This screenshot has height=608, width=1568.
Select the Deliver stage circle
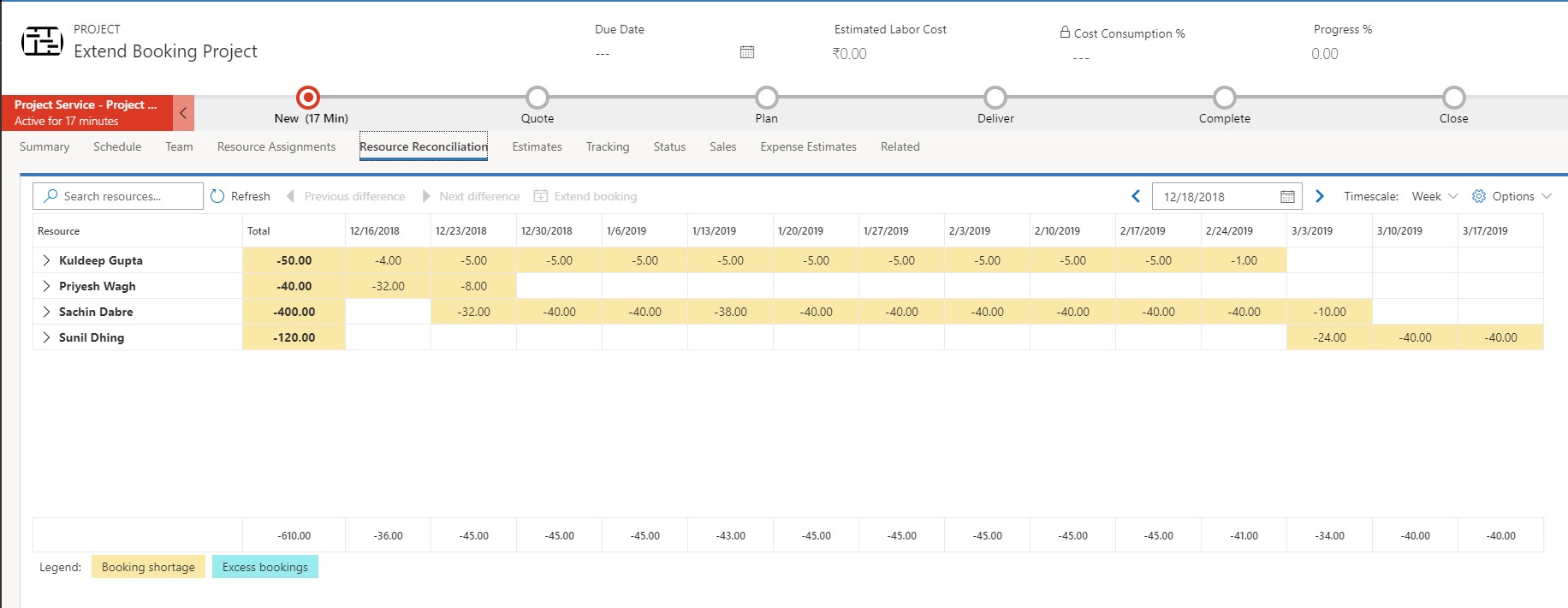995,98
